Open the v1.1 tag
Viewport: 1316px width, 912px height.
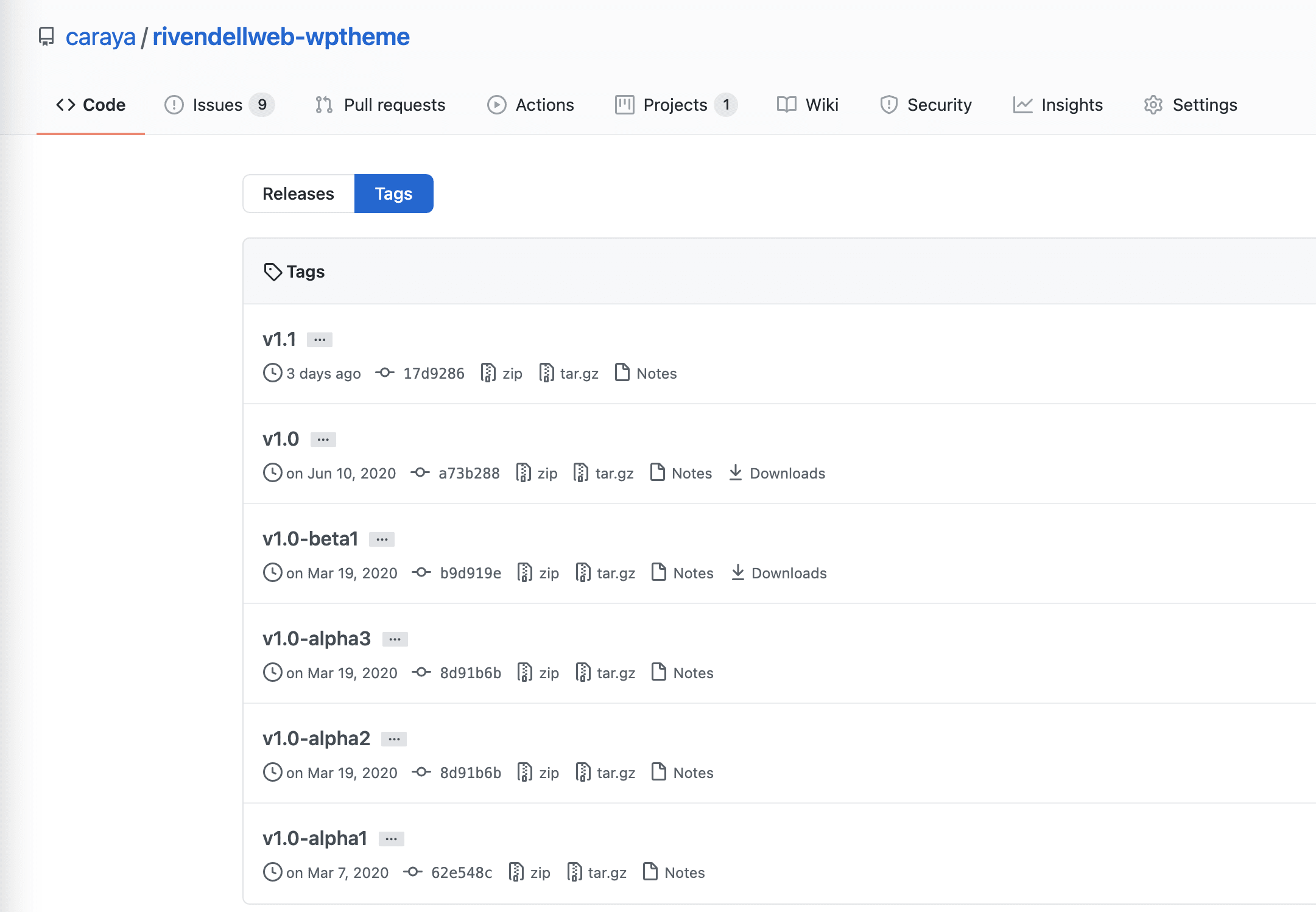coord(280,338)
